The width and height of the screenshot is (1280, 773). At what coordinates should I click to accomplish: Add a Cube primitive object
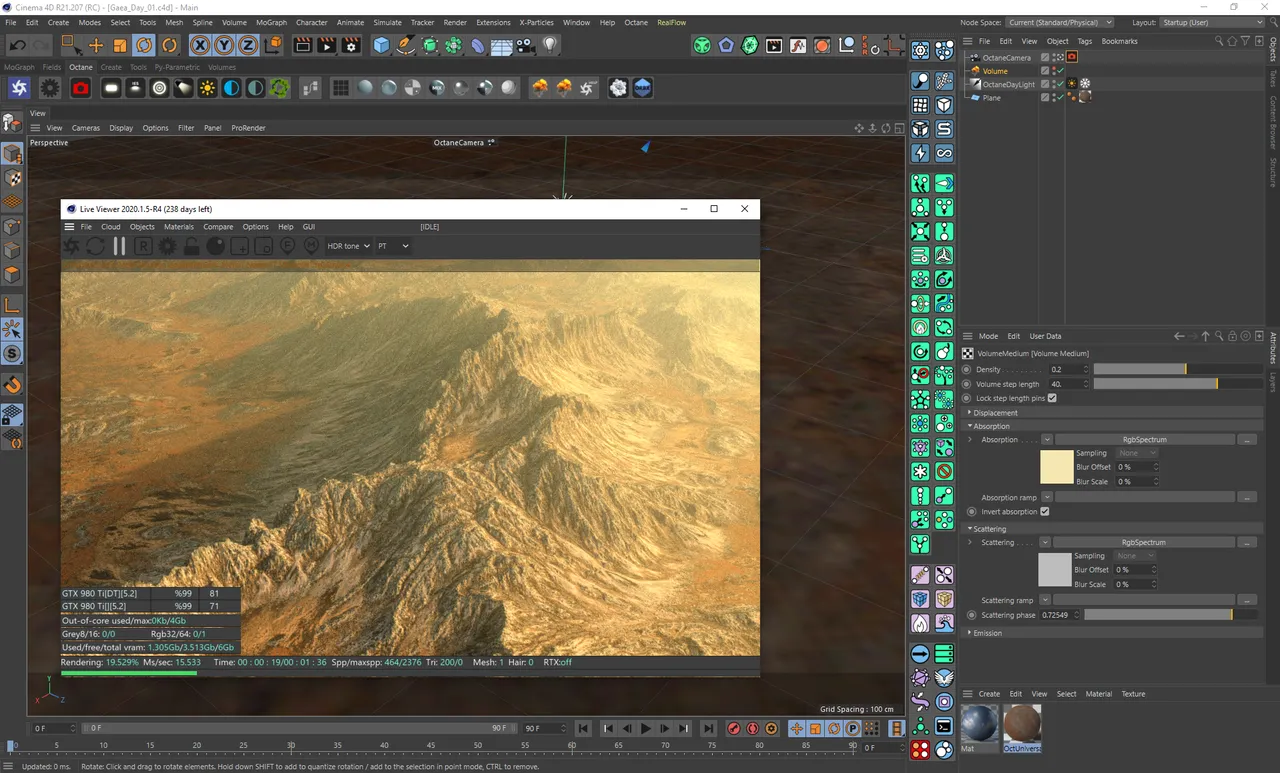click(381, 45)
